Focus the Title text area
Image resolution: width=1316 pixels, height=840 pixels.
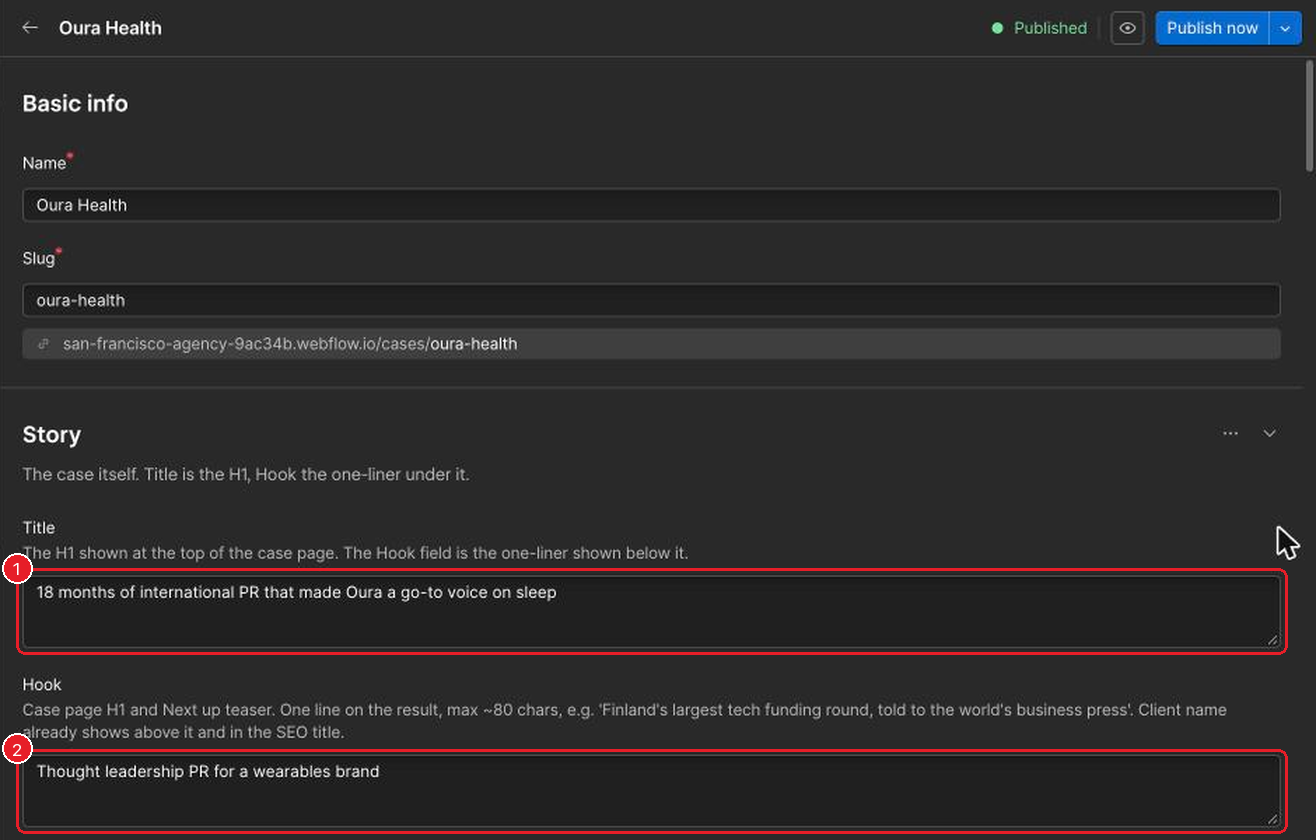point(651,610)
